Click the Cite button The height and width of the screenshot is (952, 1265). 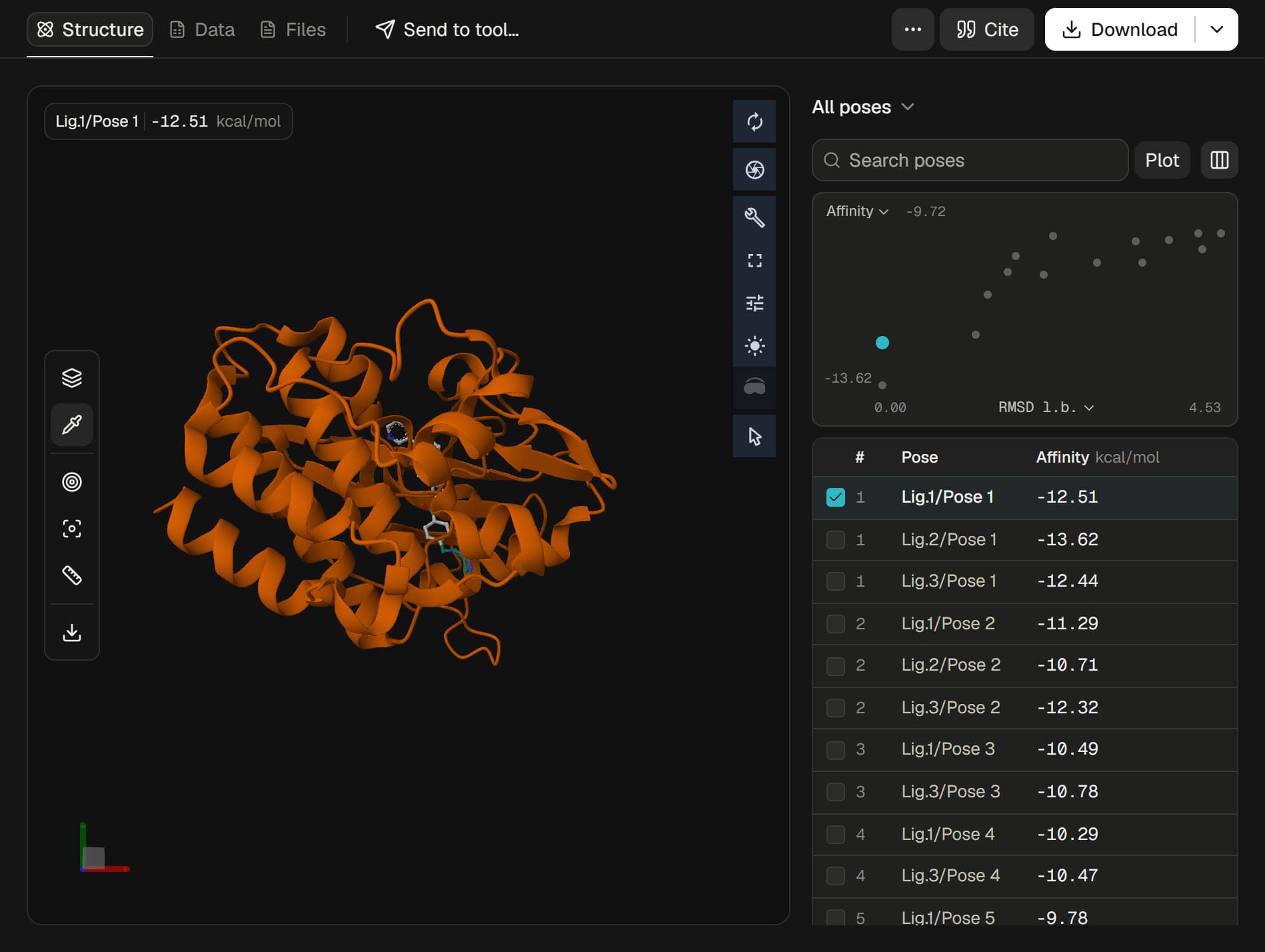point(986,29)
